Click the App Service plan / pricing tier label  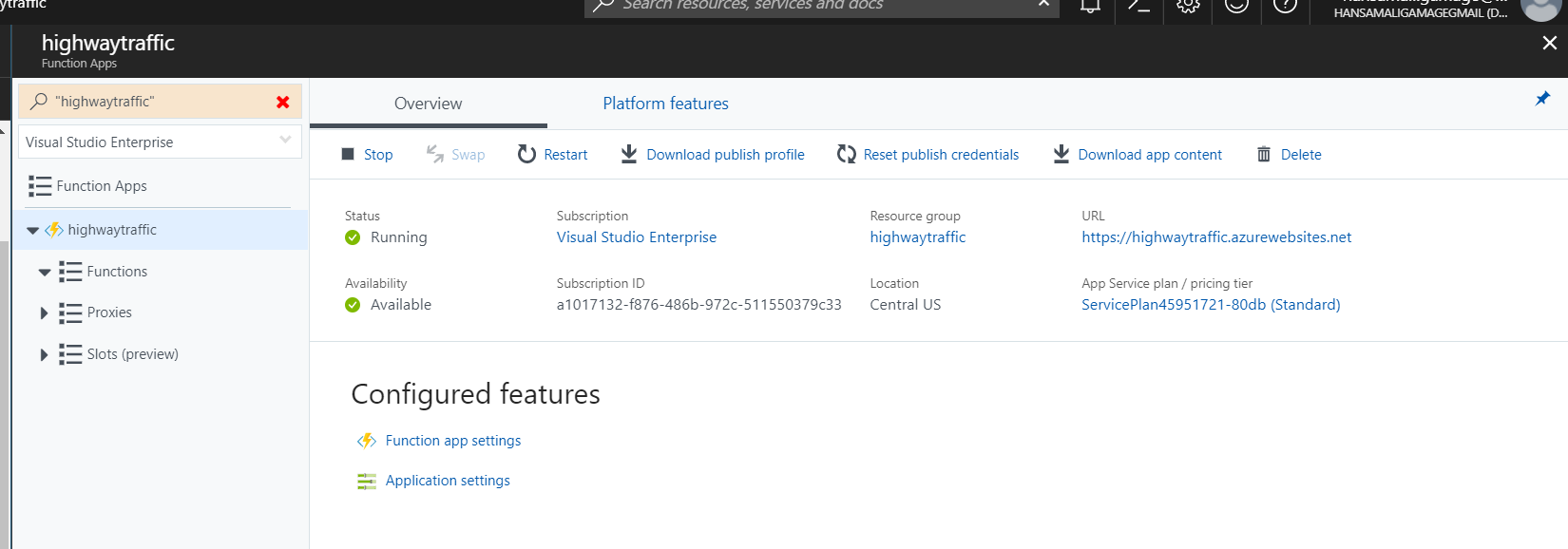coord(1167,283)
